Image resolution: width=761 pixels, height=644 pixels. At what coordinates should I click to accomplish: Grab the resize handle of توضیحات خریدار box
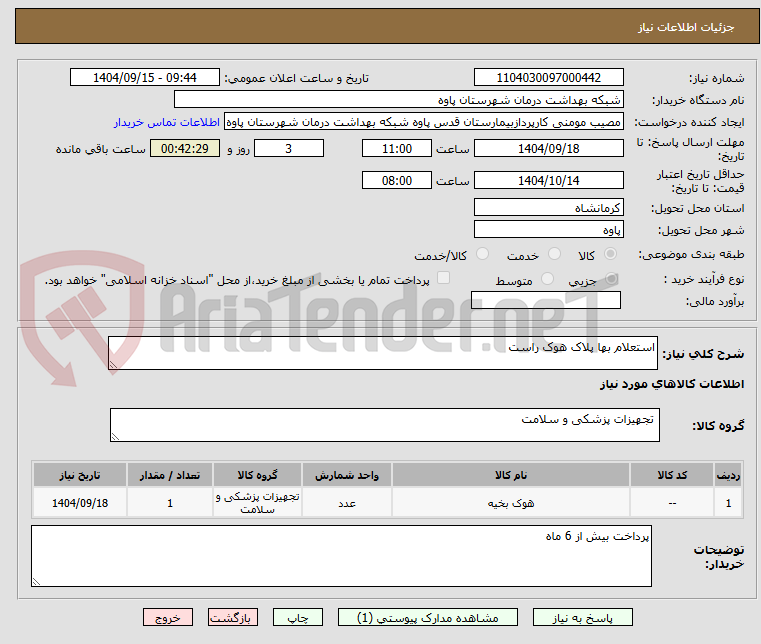point(36,582)
